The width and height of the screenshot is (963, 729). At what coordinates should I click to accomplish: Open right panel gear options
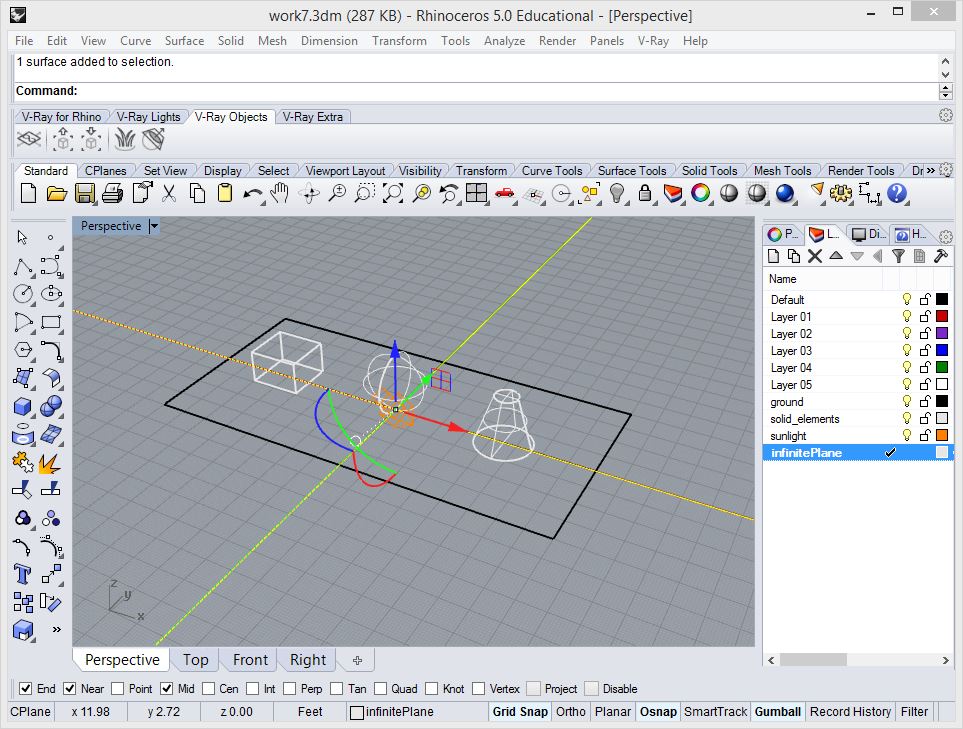(x=946, y=236)
